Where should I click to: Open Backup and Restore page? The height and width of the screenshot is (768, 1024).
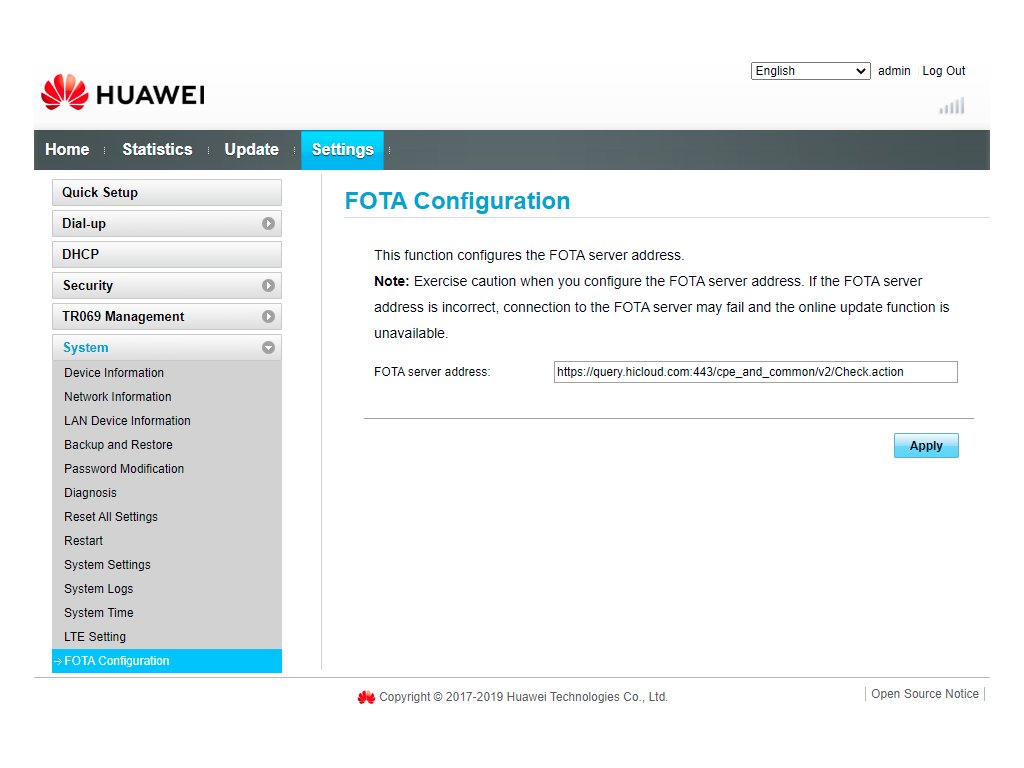pyautogui.click(x=118, y=445)
